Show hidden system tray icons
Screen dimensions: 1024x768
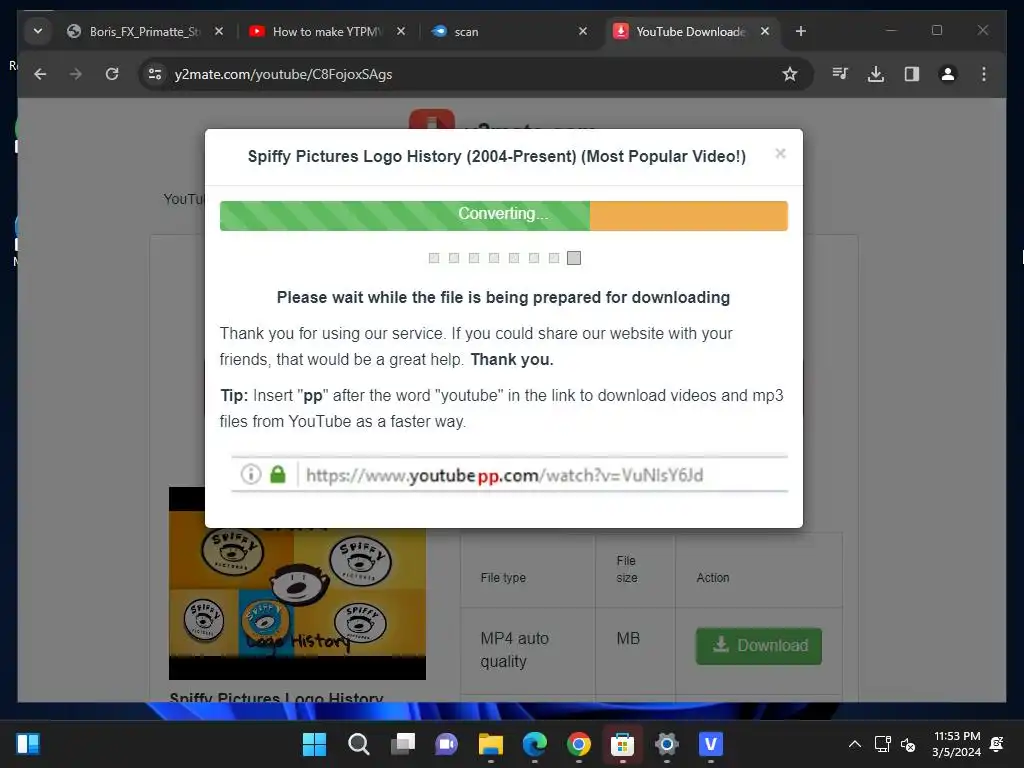click(x=855, y=744)
